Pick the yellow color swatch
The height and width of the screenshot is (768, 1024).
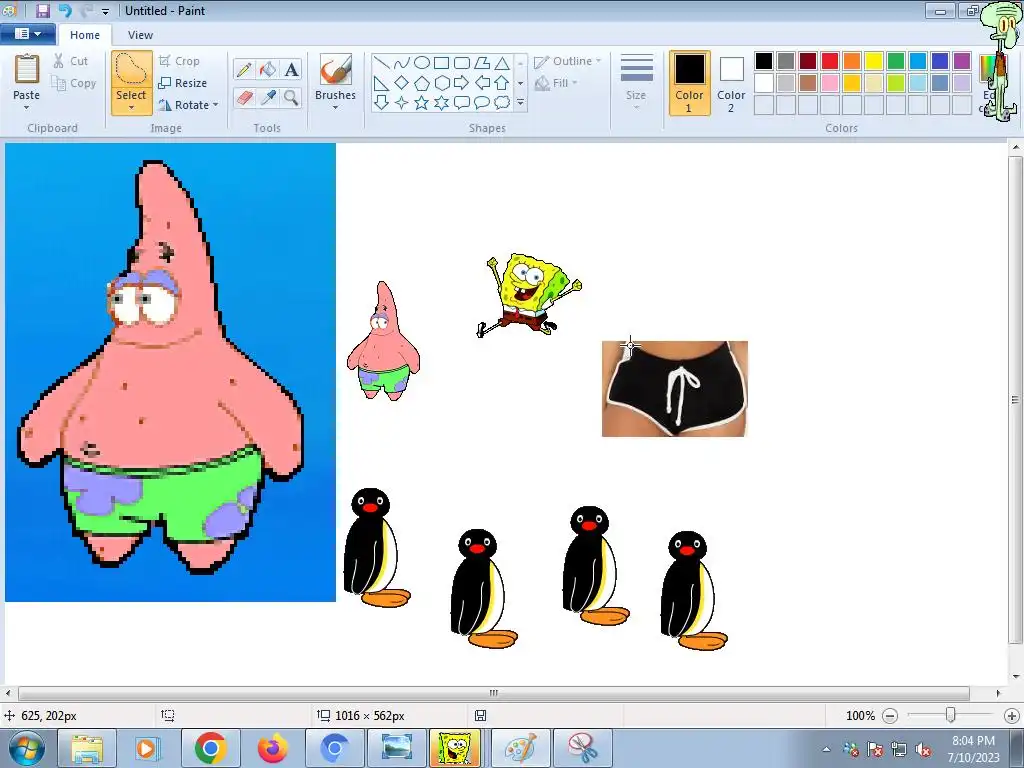point(874,61)
